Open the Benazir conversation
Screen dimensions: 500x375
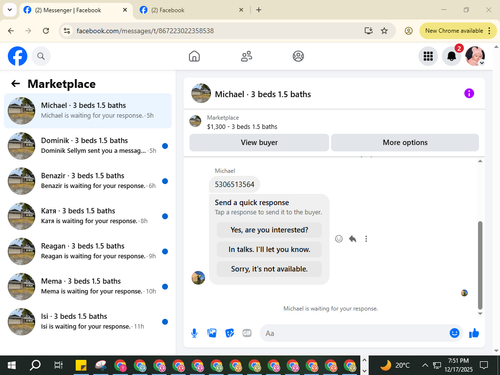click(x=88, y=181)
